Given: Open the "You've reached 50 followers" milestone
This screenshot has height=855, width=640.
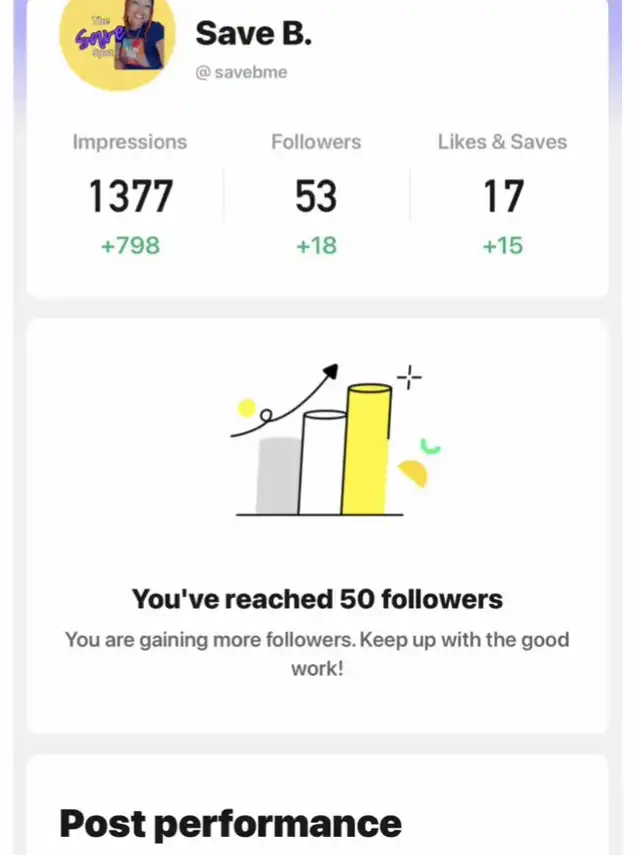Looking at the screenshot, I should click(317, 599).
